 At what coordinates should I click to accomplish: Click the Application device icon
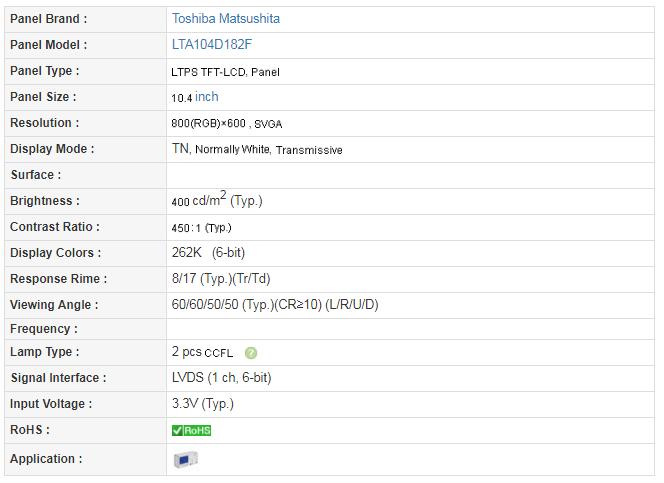point(185,459)
